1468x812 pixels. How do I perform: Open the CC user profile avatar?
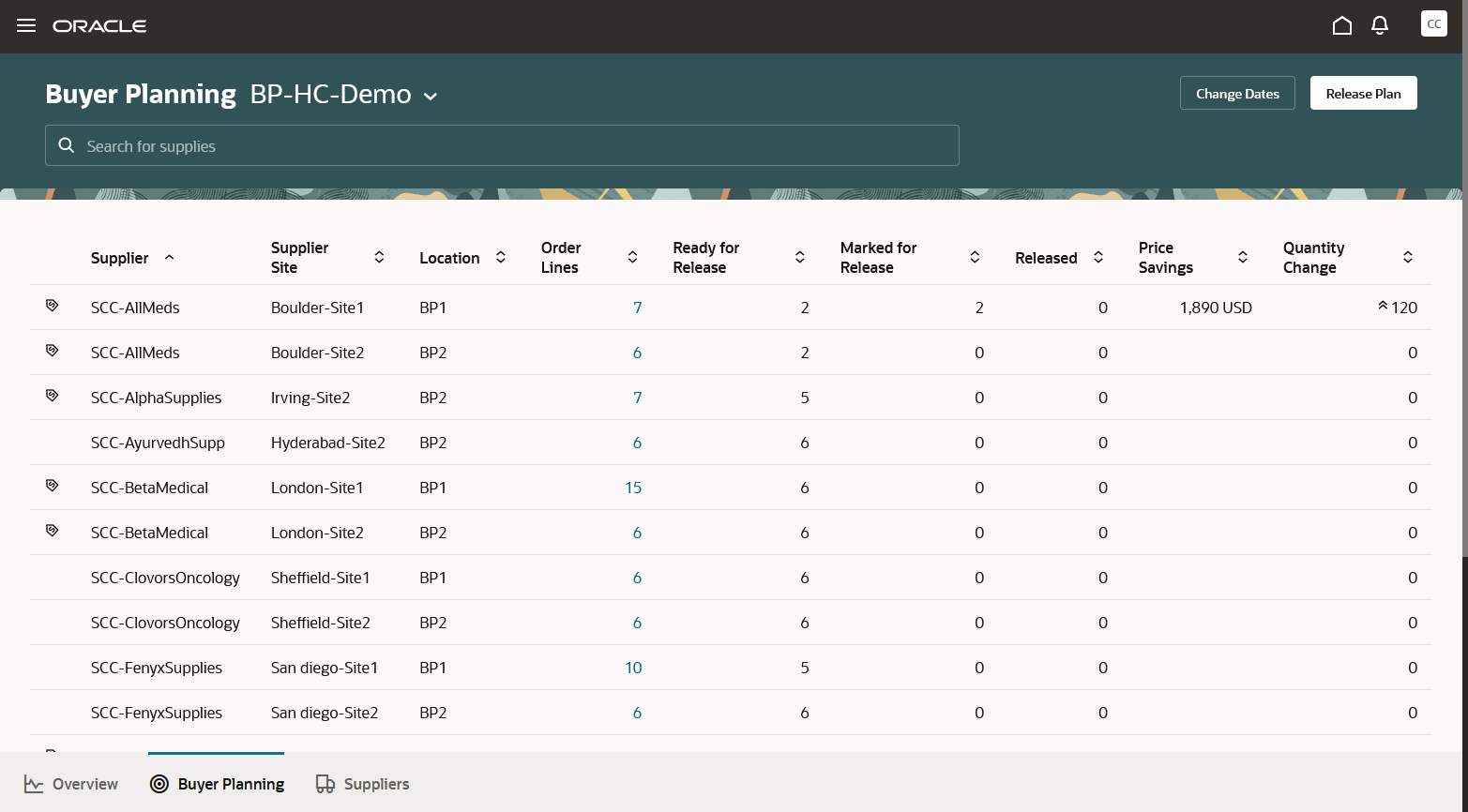pyautogui.click(x=1434, y=24)
